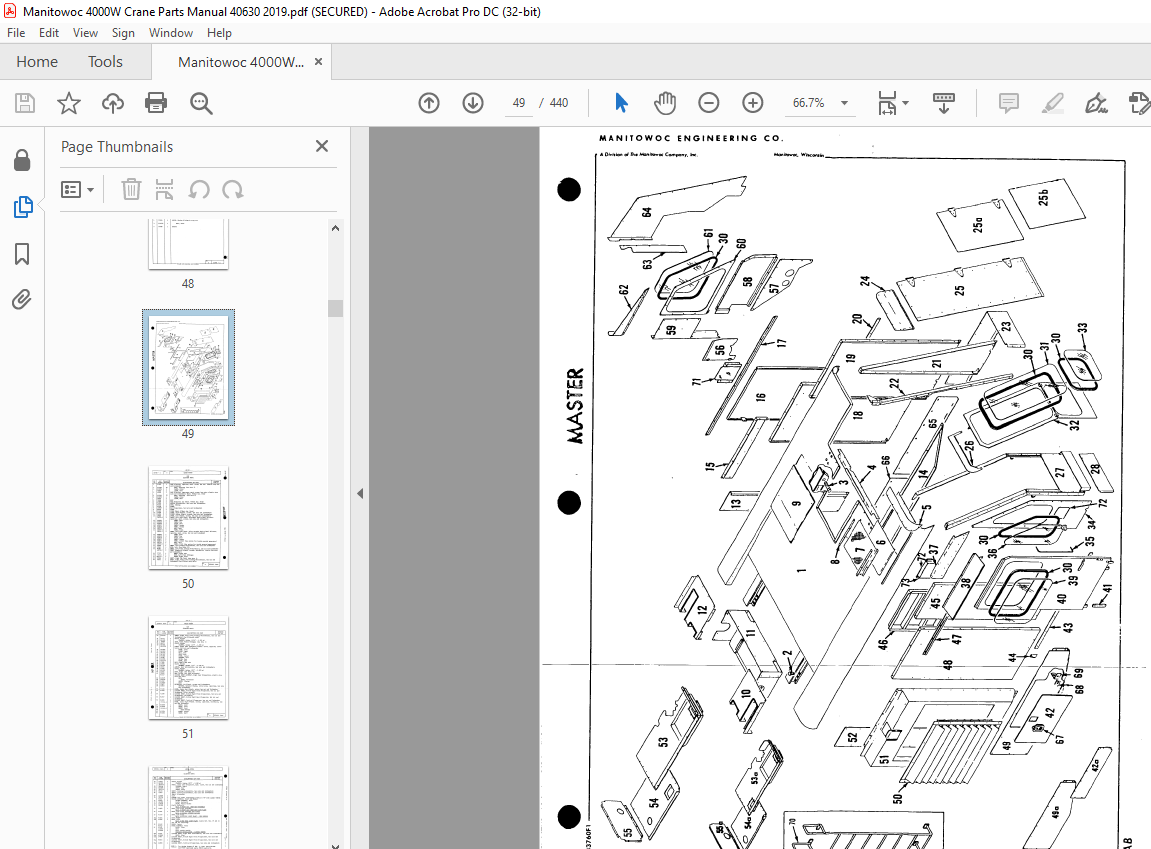Viewport: 1151px width, 849px height.
Task: Open the Window menu
Action: [x=170, y=33]
